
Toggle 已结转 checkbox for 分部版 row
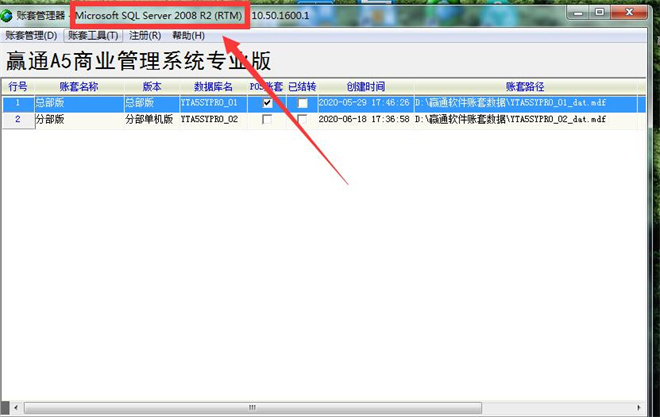302,120
